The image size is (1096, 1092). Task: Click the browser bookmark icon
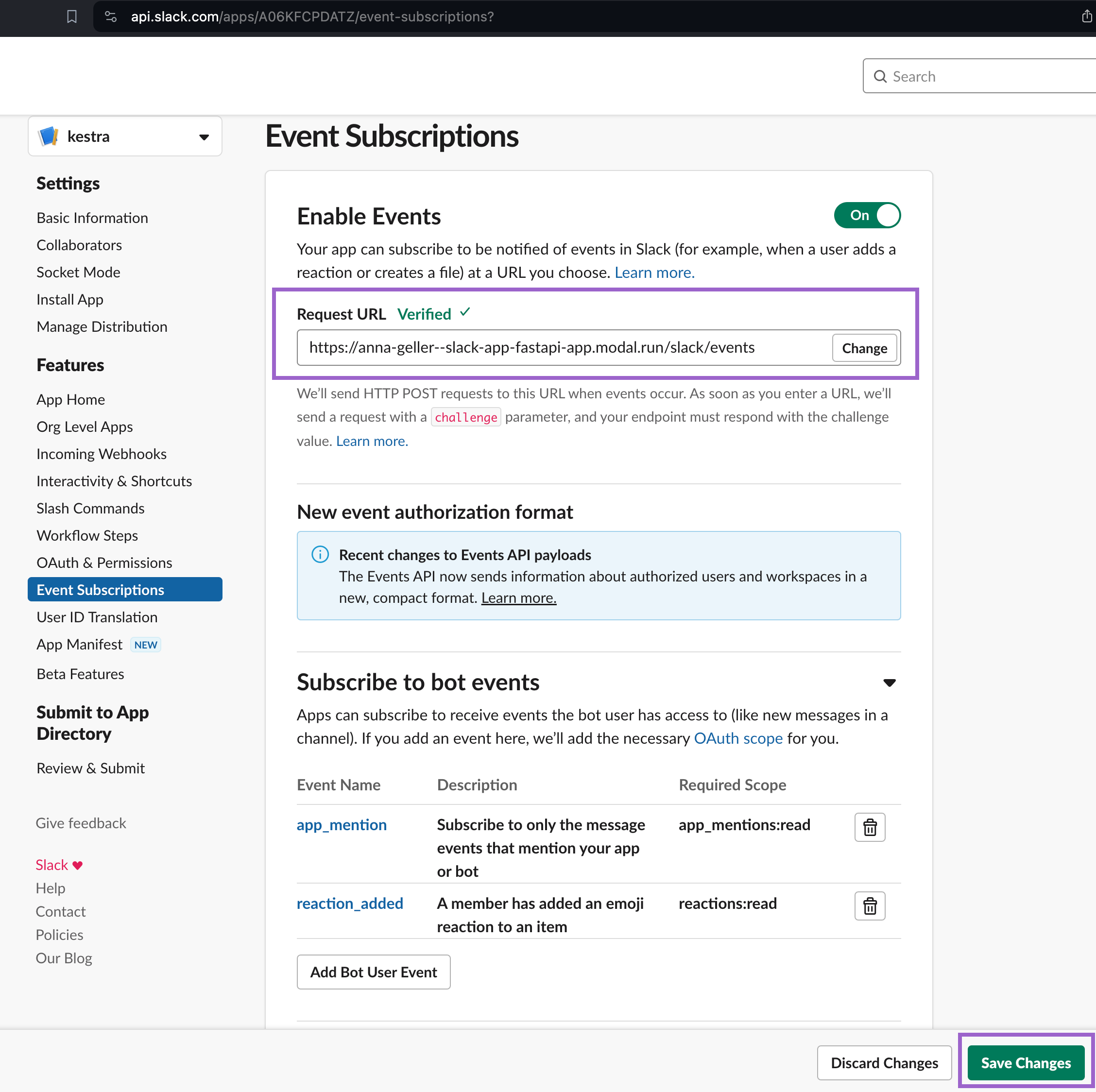point(71,17)
